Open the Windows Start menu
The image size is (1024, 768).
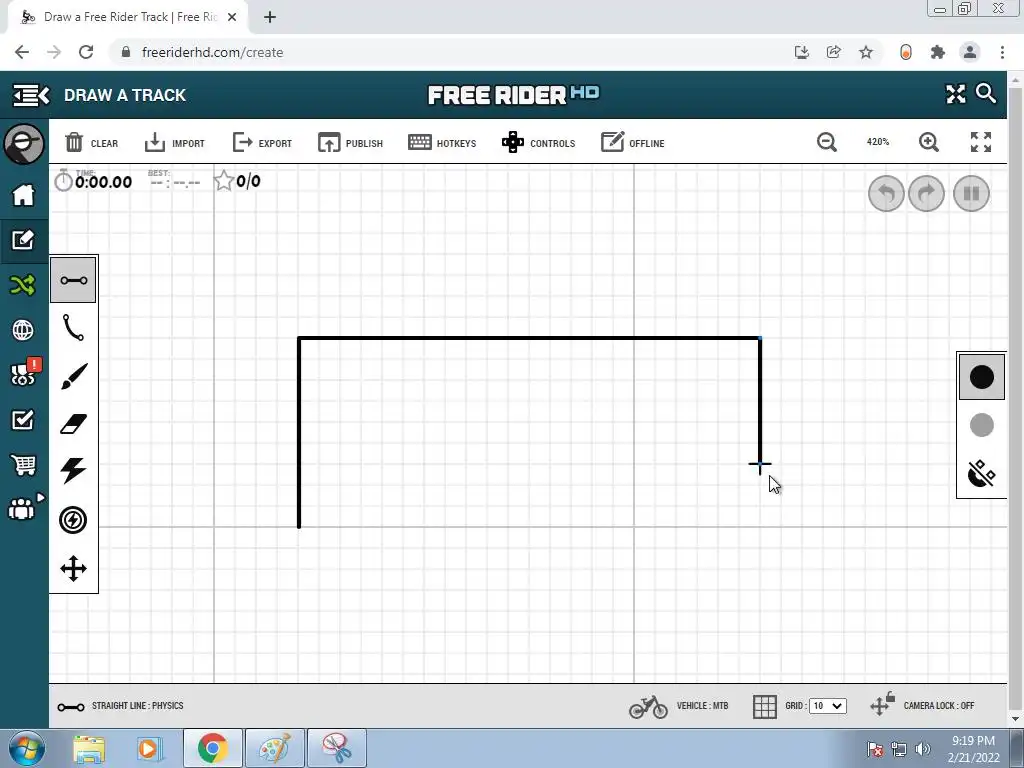pyautogui.click(x=27, y=748)
